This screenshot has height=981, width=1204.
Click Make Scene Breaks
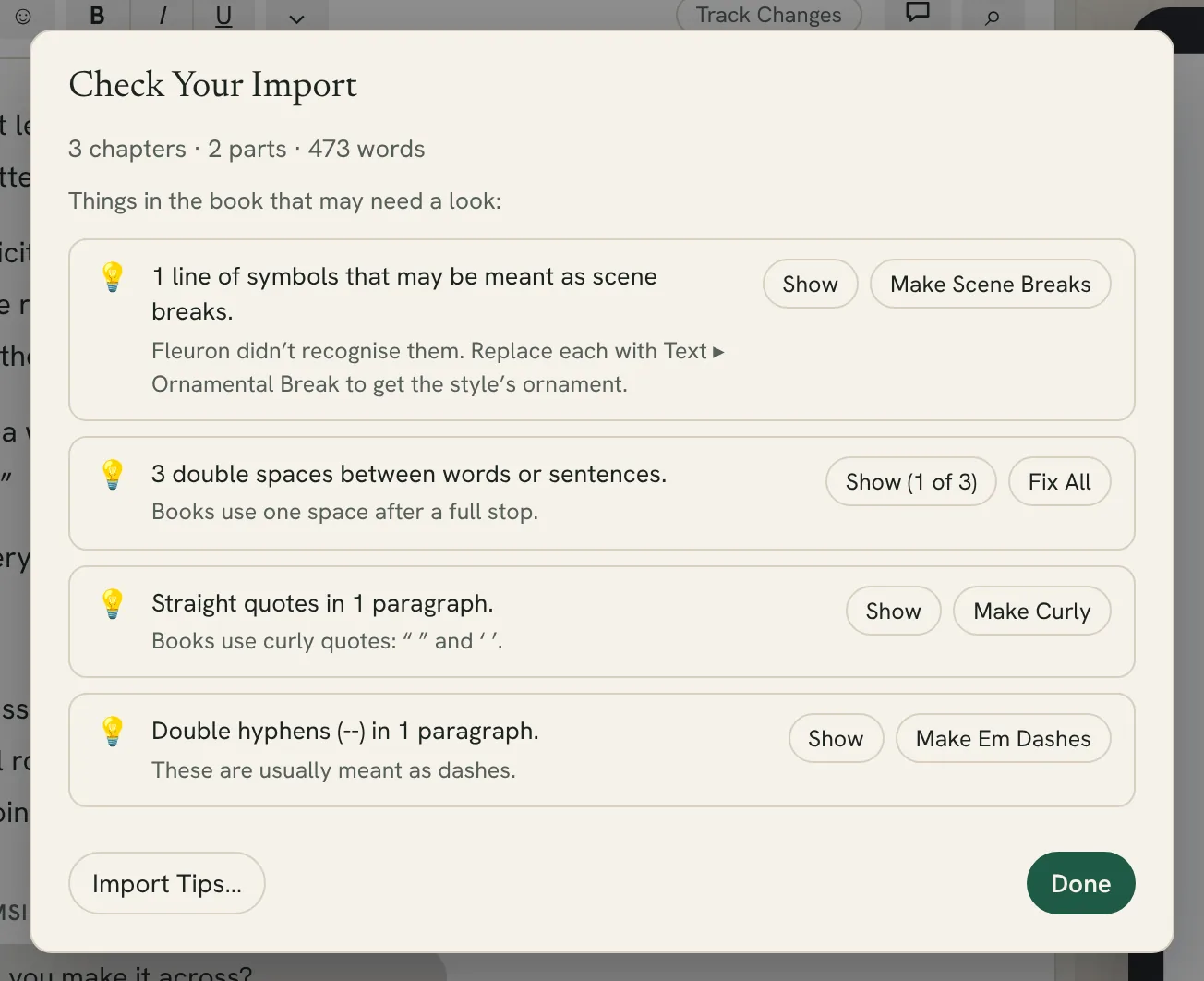(991, 285)
